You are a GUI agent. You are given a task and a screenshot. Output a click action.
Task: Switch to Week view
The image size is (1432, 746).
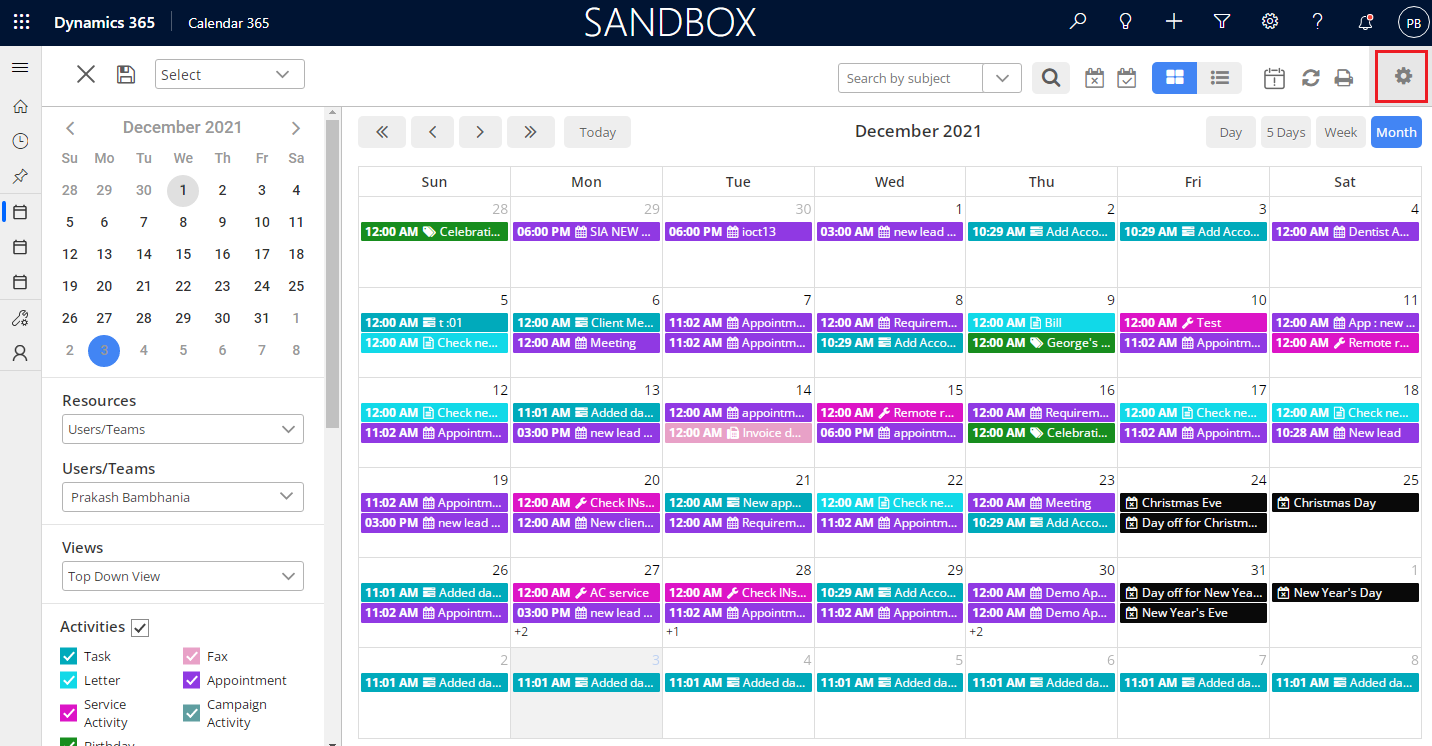pyautogui.click(x=1341, y=132)
